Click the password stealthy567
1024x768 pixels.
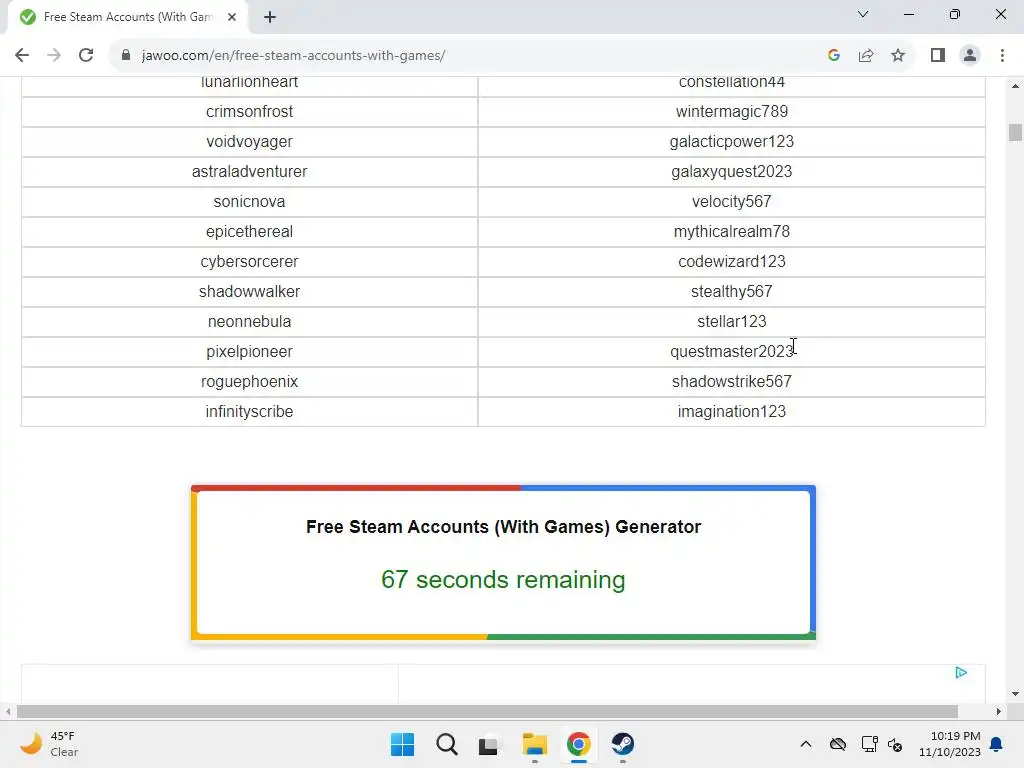[731, 292]
